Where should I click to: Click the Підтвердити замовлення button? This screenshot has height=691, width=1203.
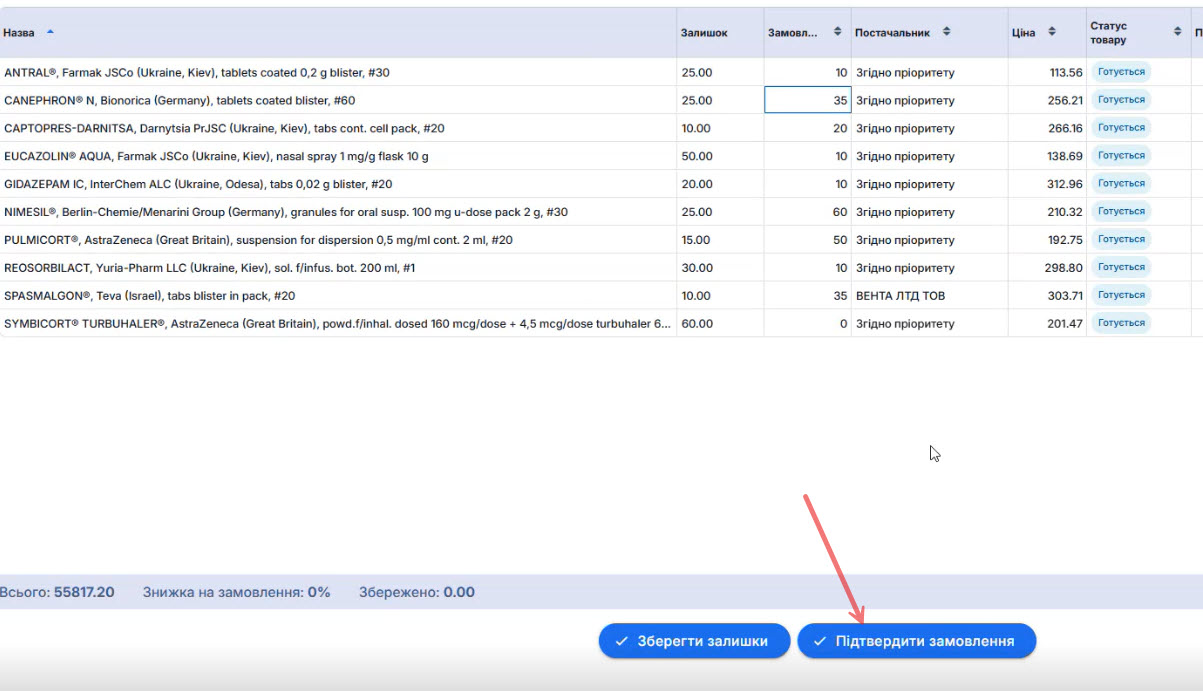point(916,641)
